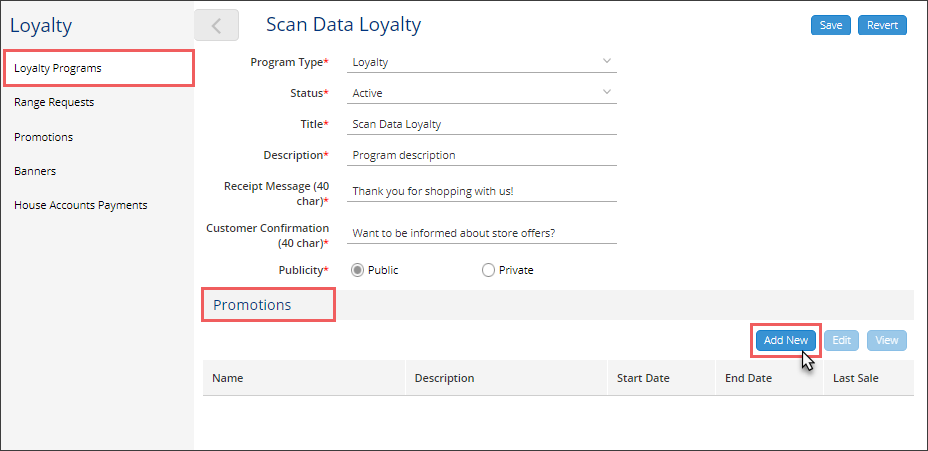Open House Accounts Payments
928x451 pixels.
pos(80,205)
